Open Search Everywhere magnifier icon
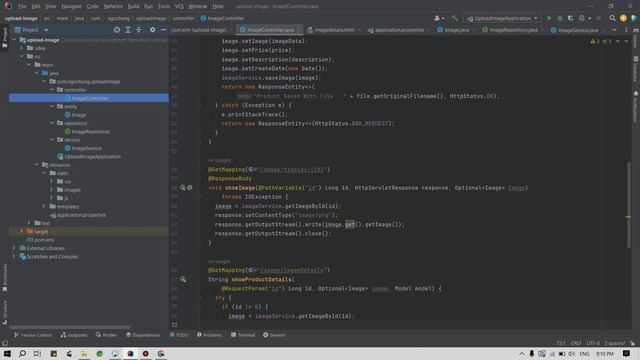Image resolution: width=640 pixels, height=360 pixels. click(x=612, y=18)
